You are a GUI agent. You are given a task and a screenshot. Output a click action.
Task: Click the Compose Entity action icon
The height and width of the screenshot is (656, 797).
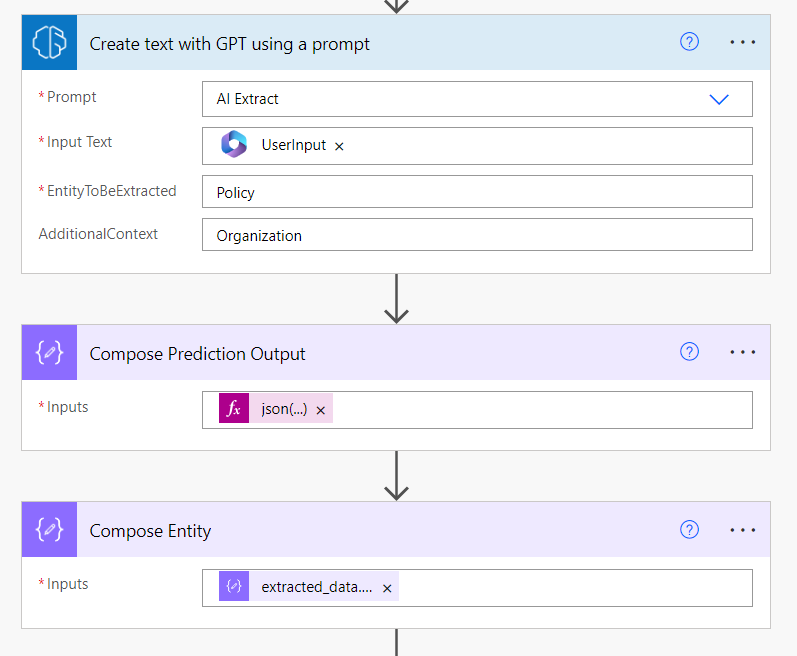(49, 530)
